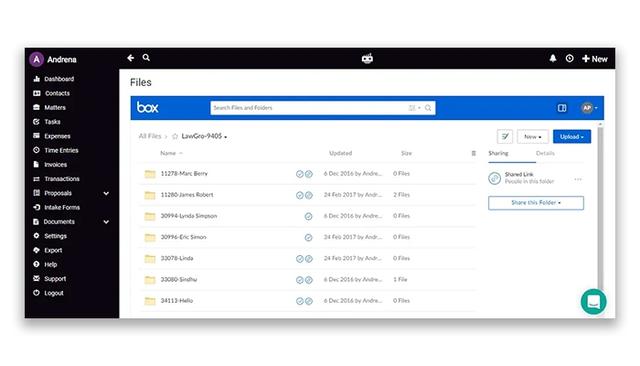Open the Box New dropdown
Viewport: 640px width, 366px height.
533,137
